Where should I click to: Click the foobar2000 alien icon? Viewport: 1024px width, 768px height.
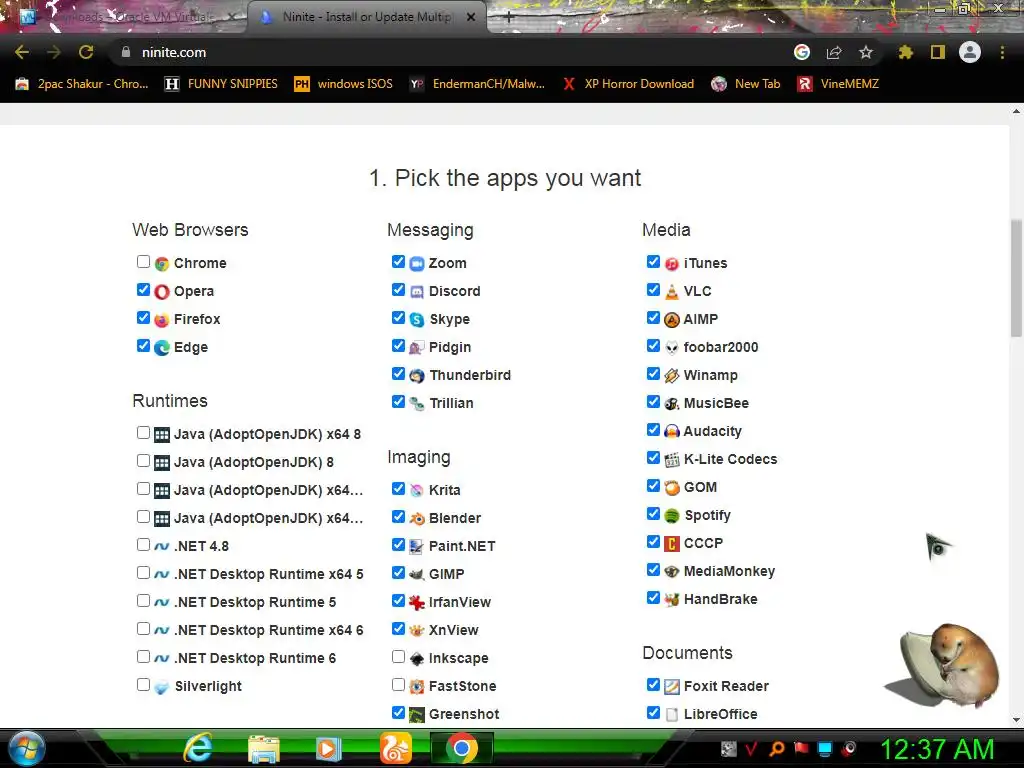671,348
